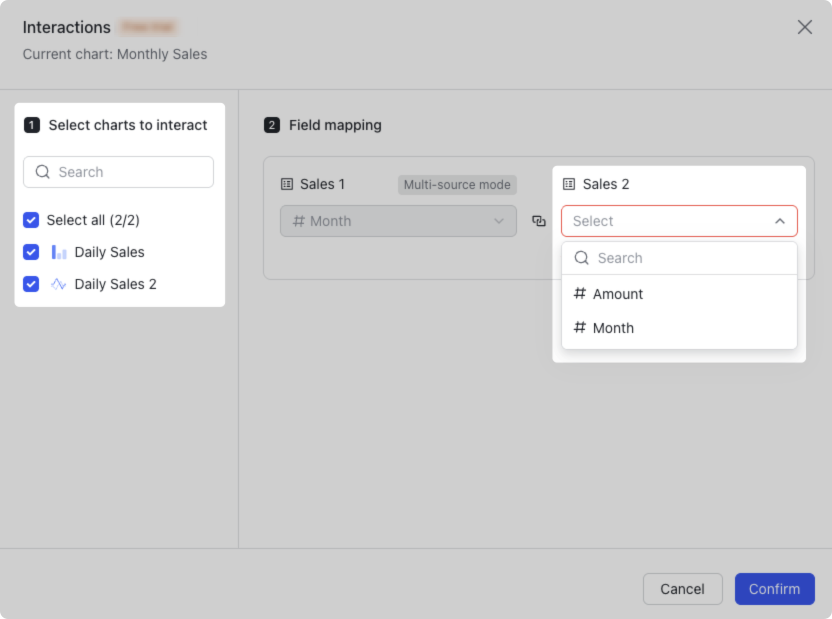Screen dimensions: 832x619
Task: Choose Month from the field list
Action: pyautogui.click(x=679, y=328)
